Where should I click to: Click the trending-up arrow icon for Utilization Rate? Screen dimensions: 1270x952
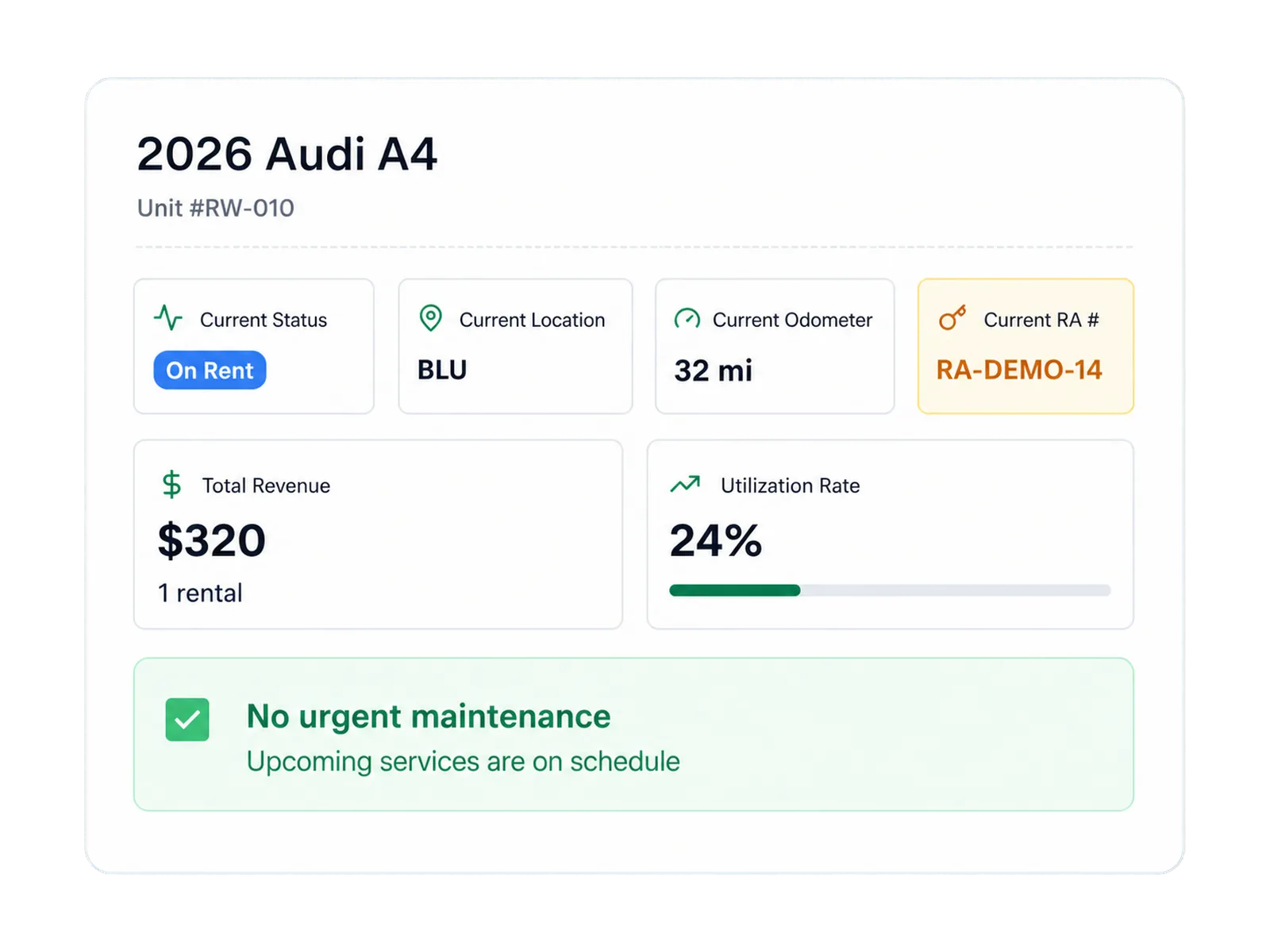tap(685, 484)
